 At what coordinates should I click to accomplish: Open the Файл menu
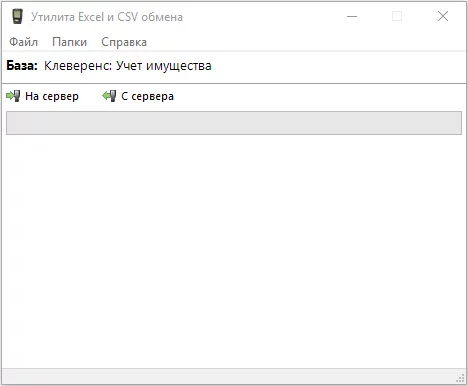[x=23, y=42]
